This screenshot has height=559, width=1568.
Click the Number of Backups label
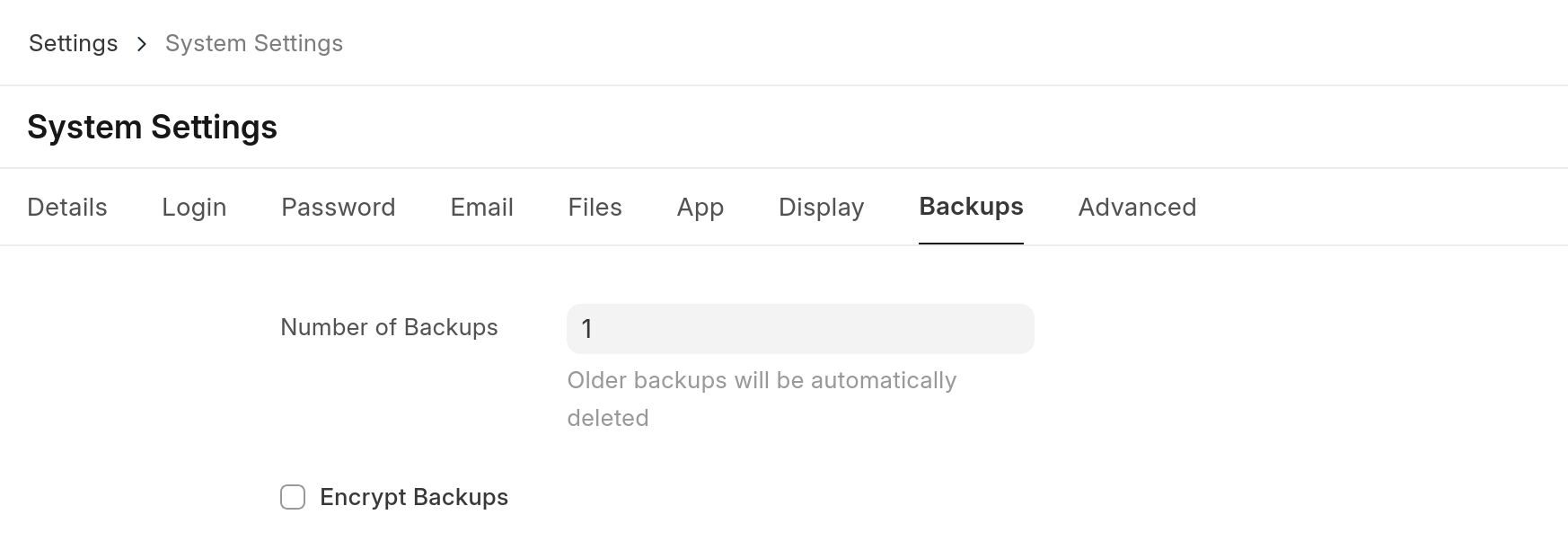point(389,327)
